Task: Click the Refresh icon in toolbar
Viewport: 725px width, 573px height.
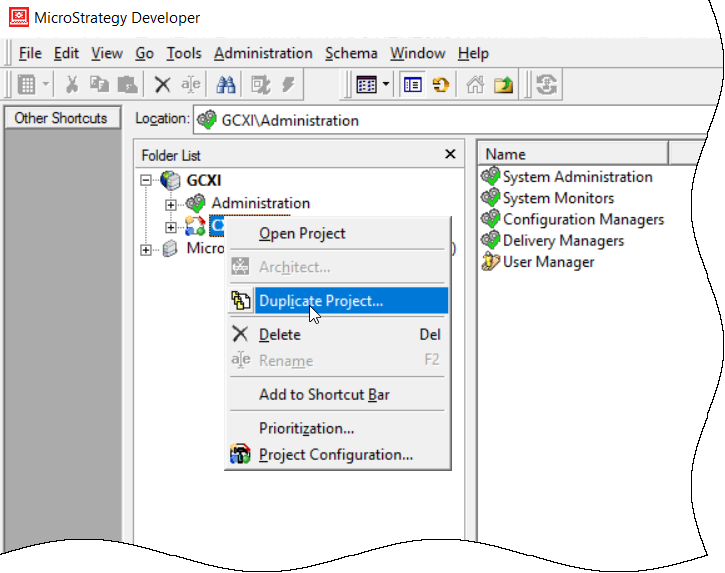Action: pos(546,85)
